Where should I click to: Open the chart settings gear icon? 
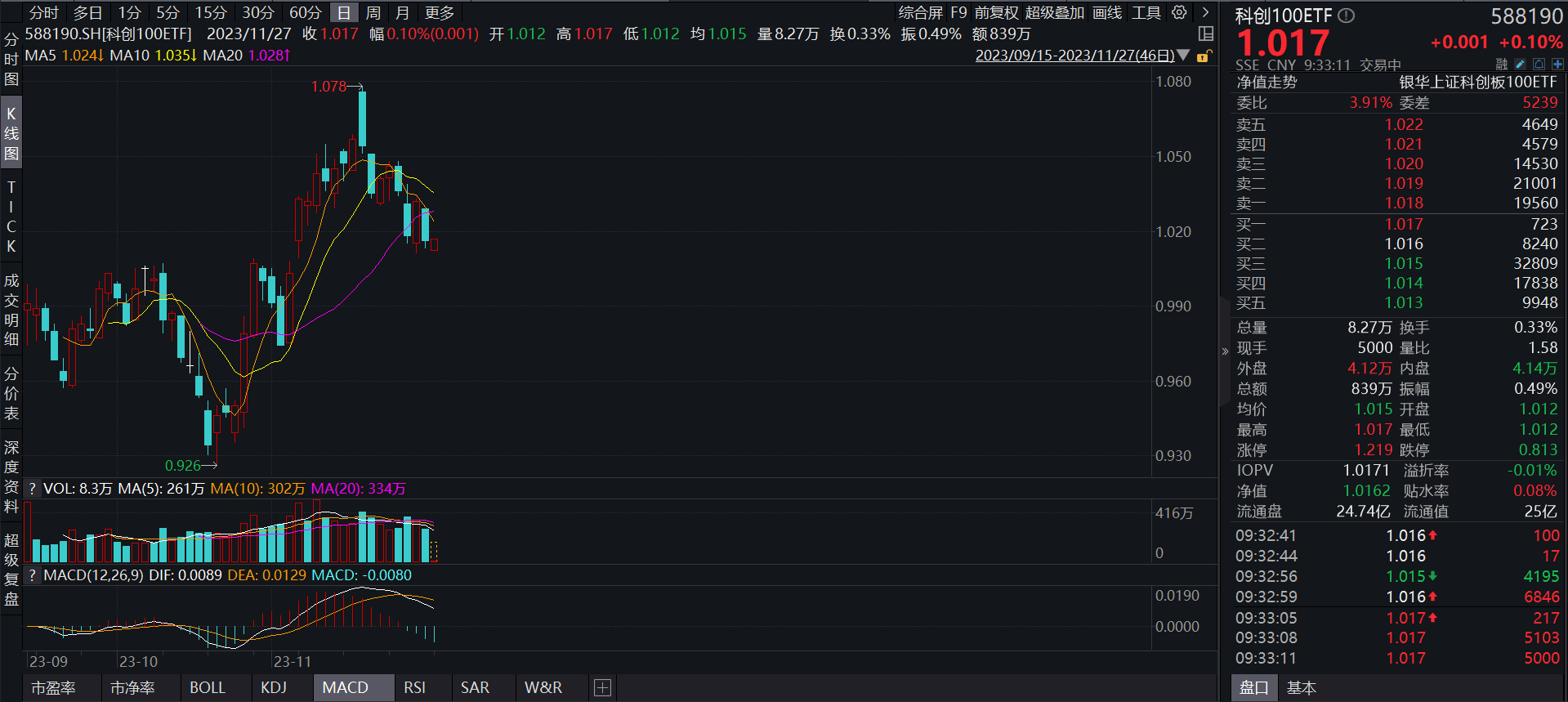1179,12
